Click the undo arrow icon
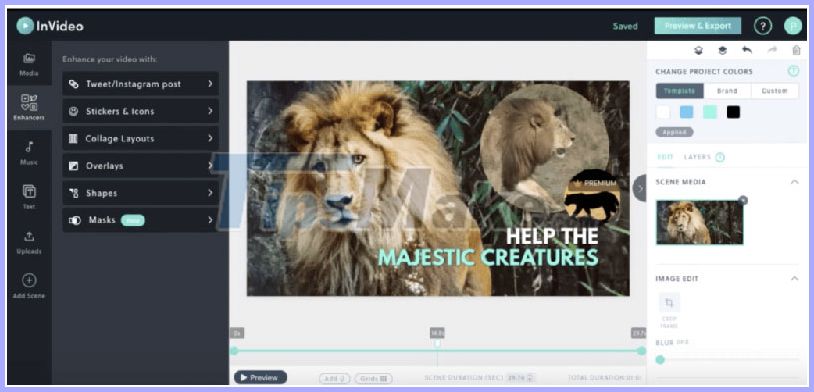 (747, 50)
